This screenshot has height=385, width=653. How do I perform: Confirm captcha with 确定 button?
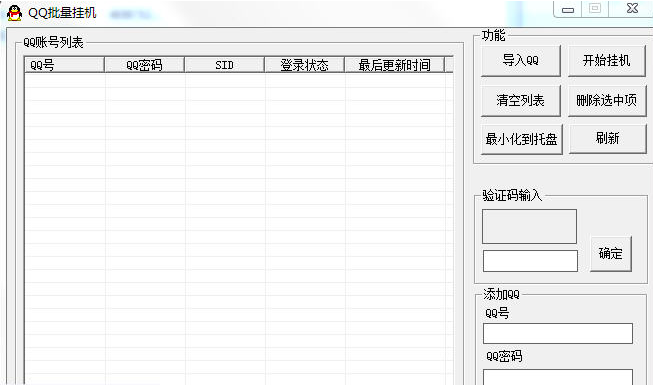[x=611, y=254]
